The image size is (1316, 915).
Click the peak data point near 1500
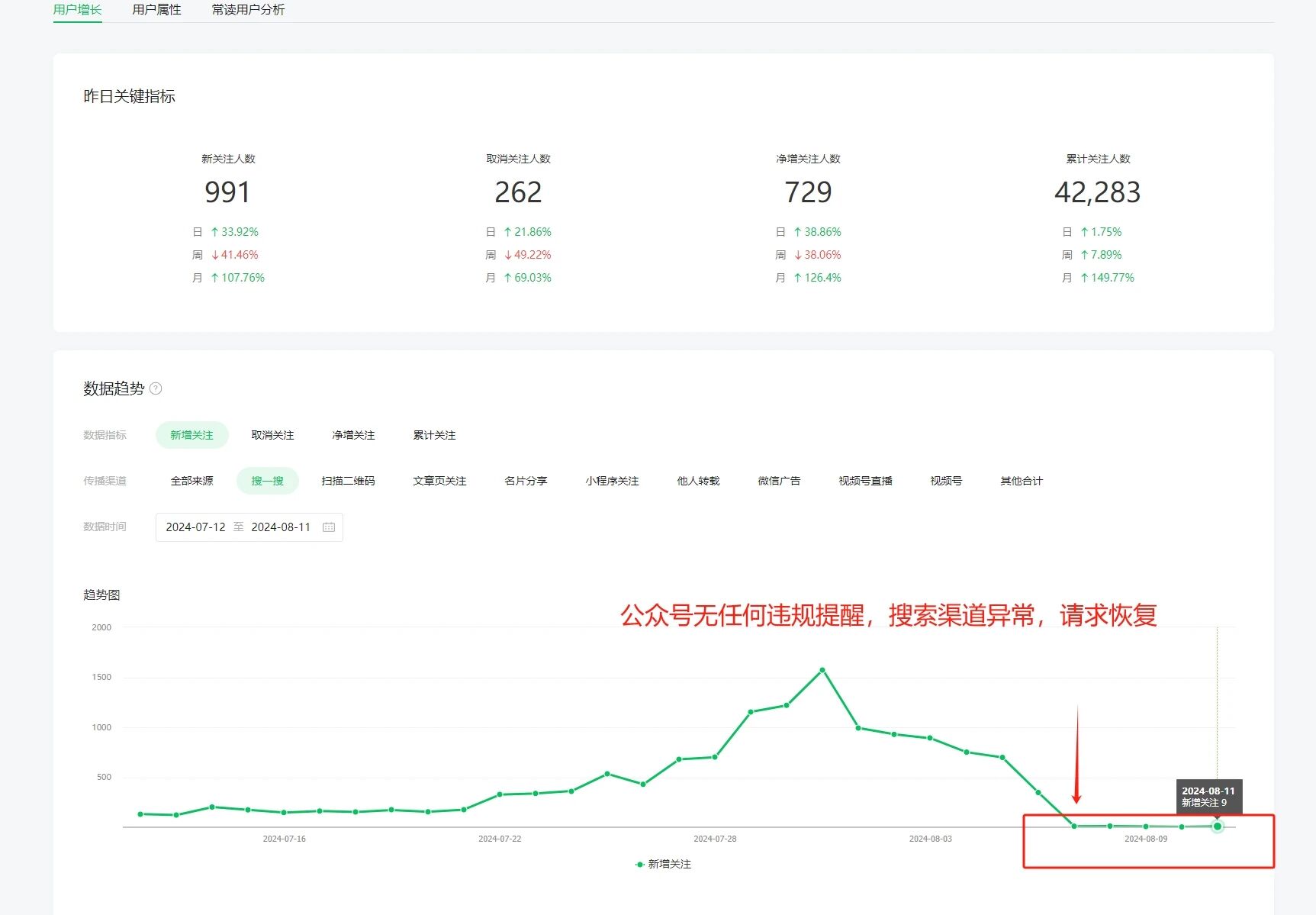click(x=822, y=670)
